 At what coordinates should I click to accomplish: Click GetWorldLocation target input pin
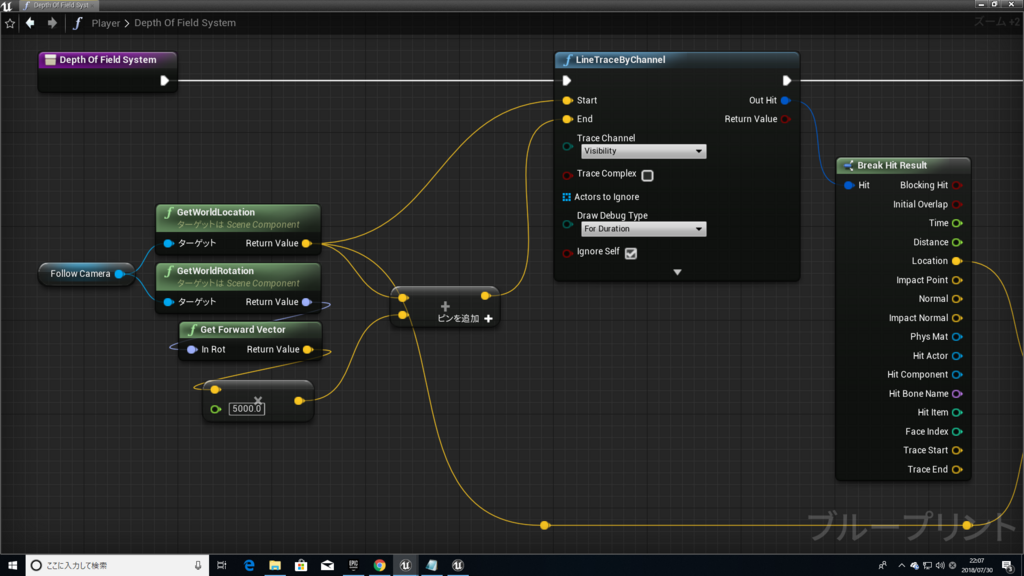tap(168, 244)
